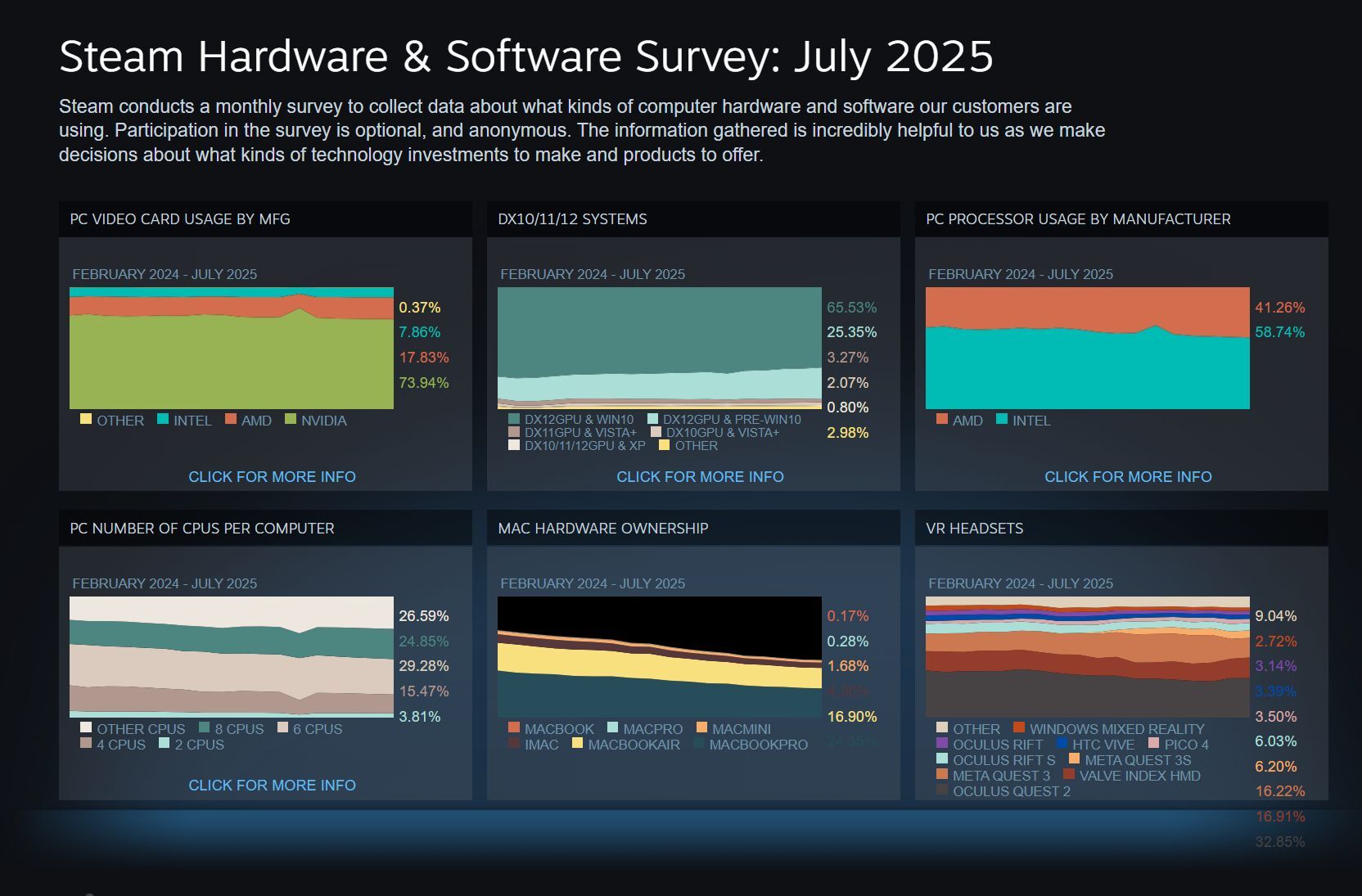Open more info for PC Video Card Usage

(272, 476)
